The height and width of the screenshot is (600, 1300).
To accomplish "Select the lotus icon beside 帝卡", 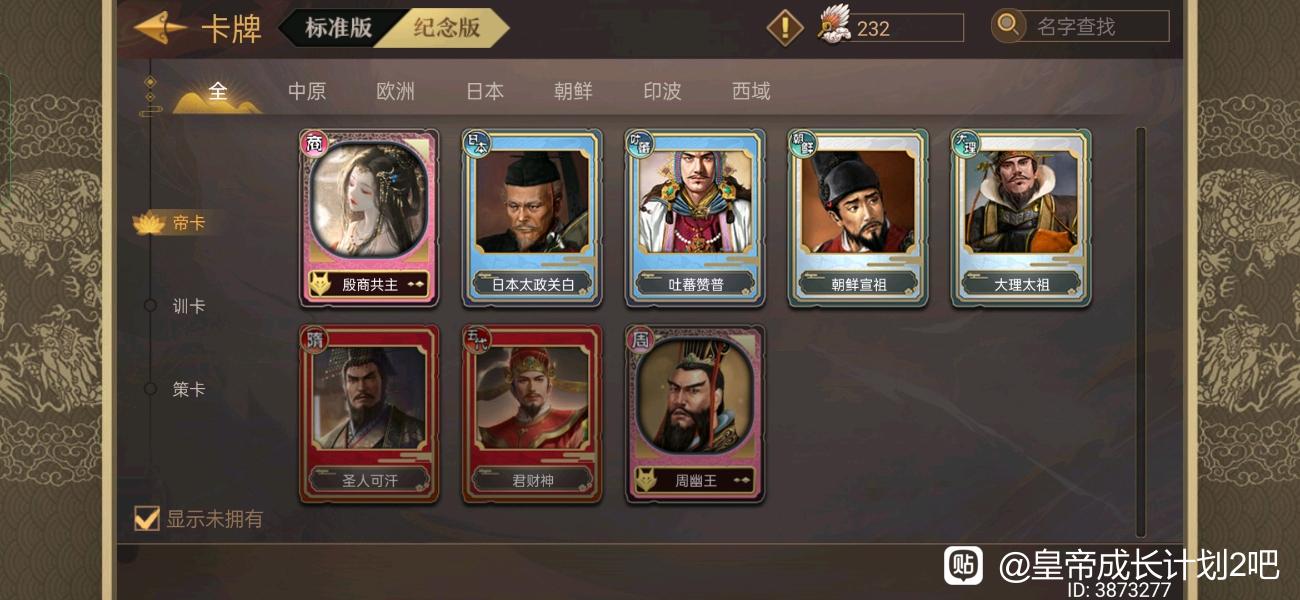I will (149, 223).
